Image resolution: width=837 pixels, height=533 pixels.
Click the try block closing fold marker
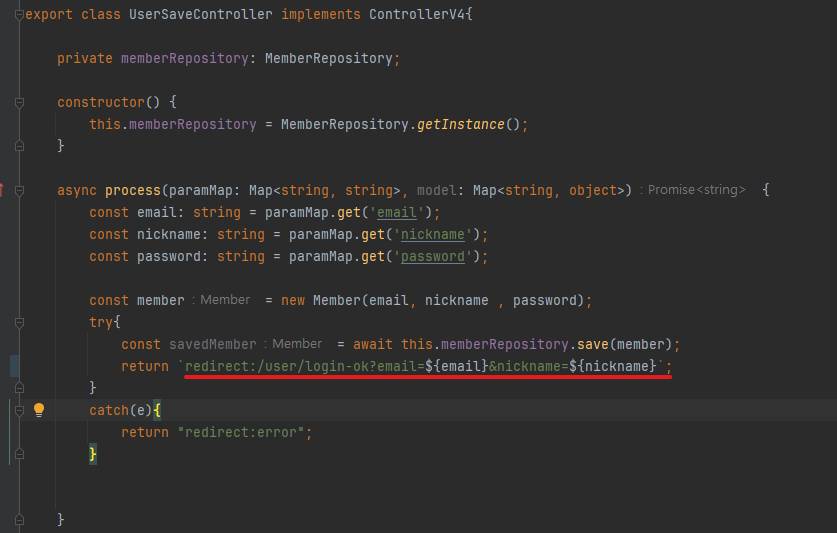19,387
